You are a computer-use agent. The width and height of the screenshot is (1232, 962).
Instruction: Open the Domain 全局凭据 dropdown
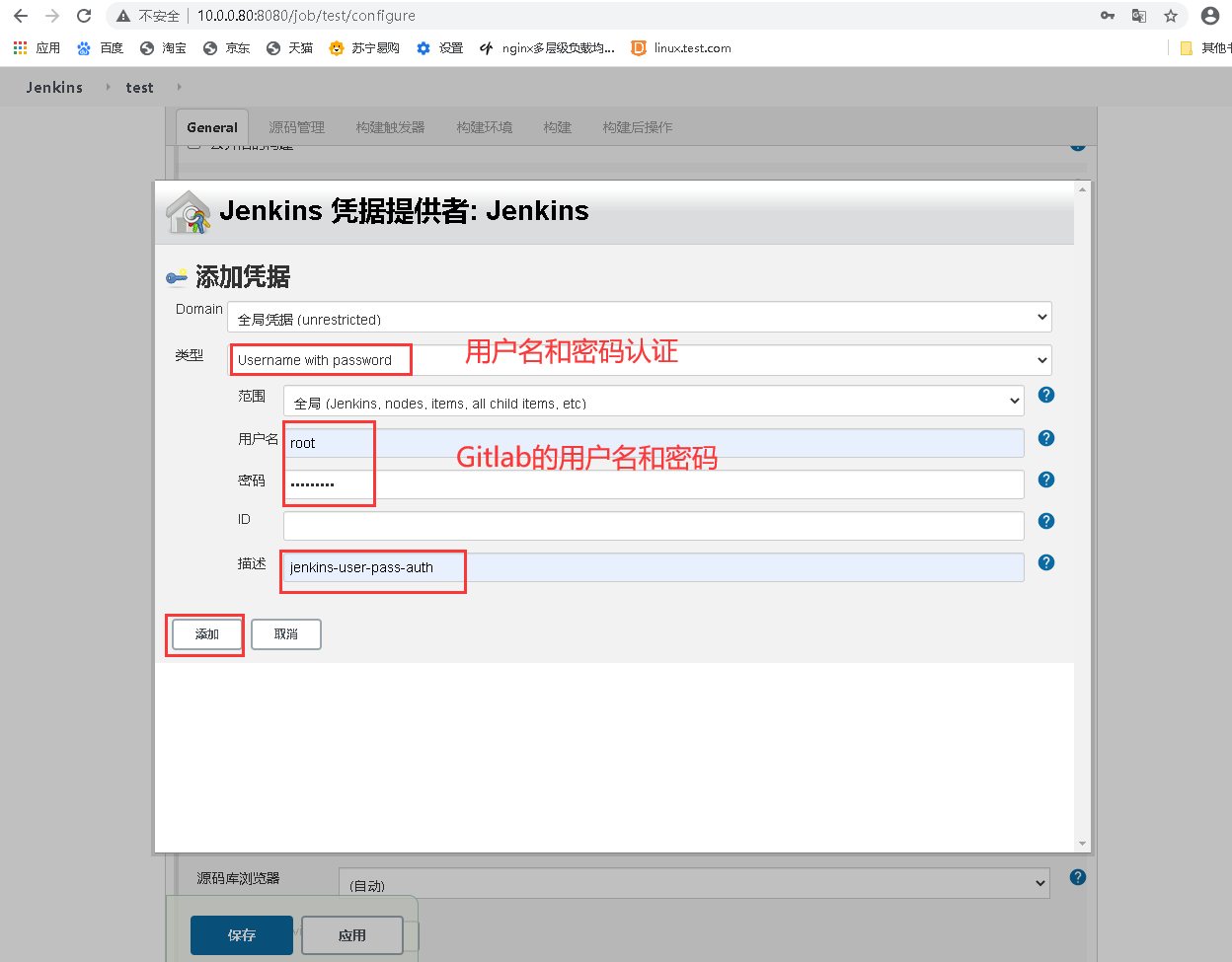[x=640, y=318]
